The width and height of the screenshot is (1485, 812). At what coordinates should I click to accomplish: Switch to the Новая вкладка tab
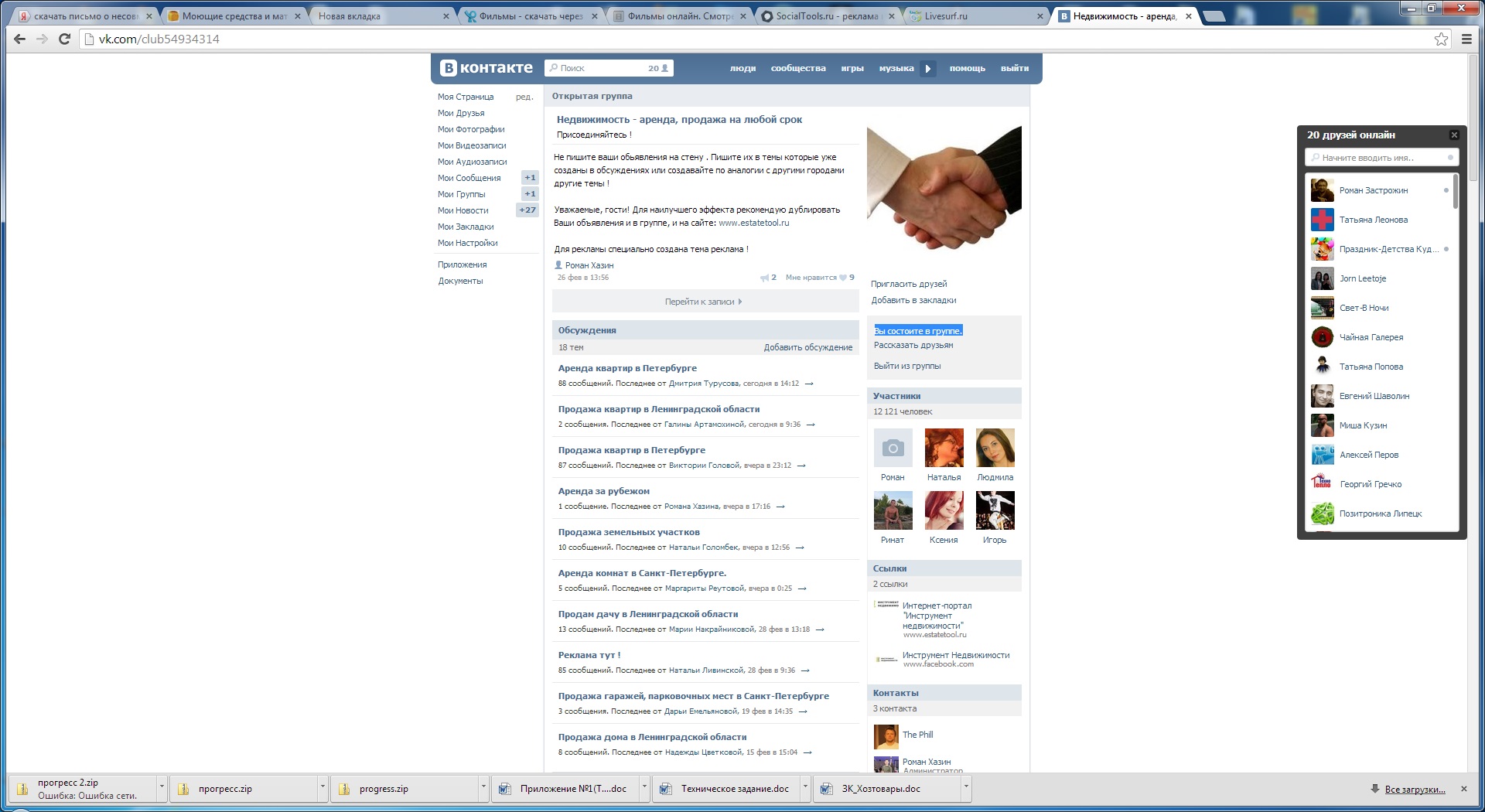379,16
